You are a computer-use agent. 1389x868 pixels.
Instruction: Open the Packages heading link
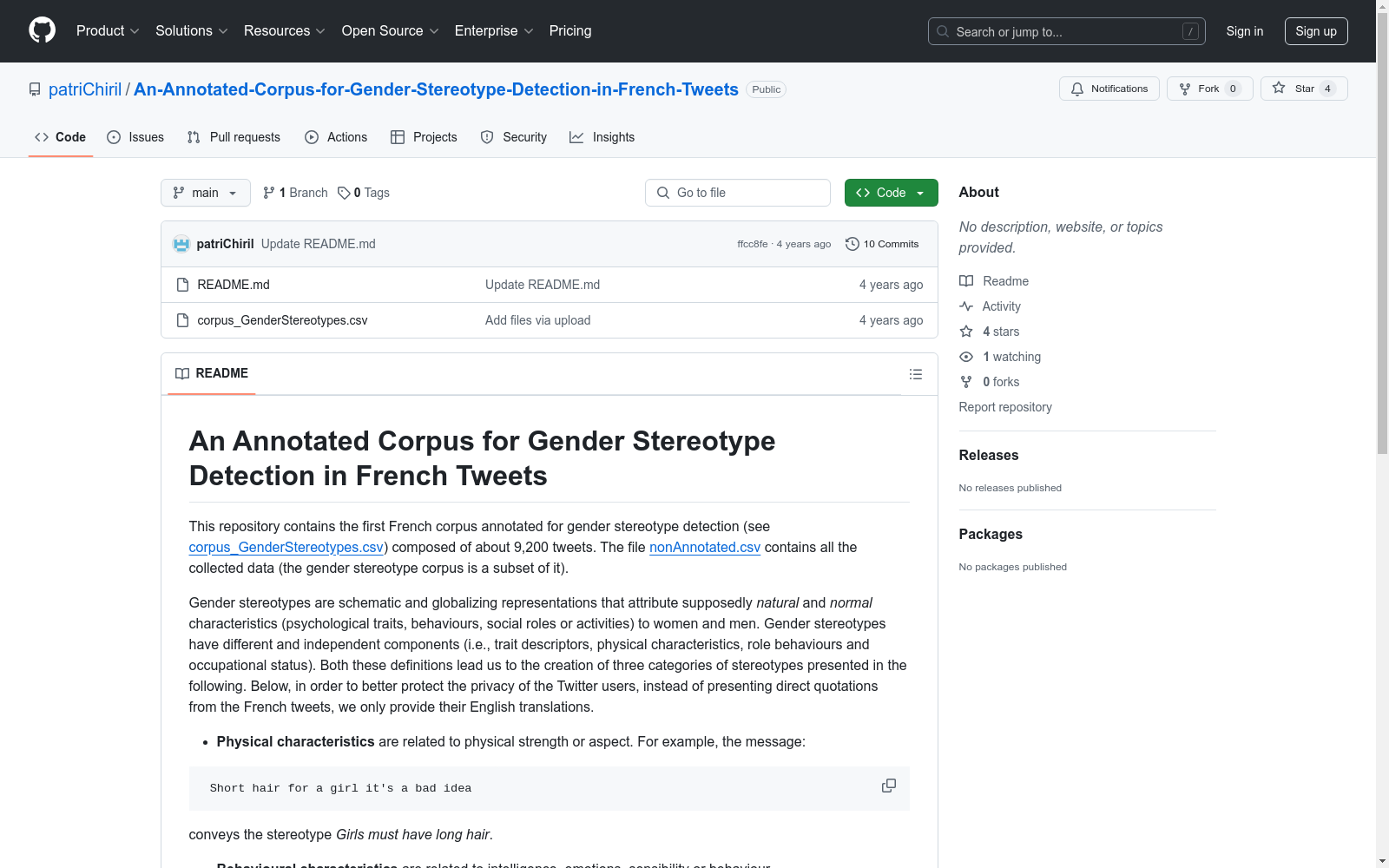(991, 534)
